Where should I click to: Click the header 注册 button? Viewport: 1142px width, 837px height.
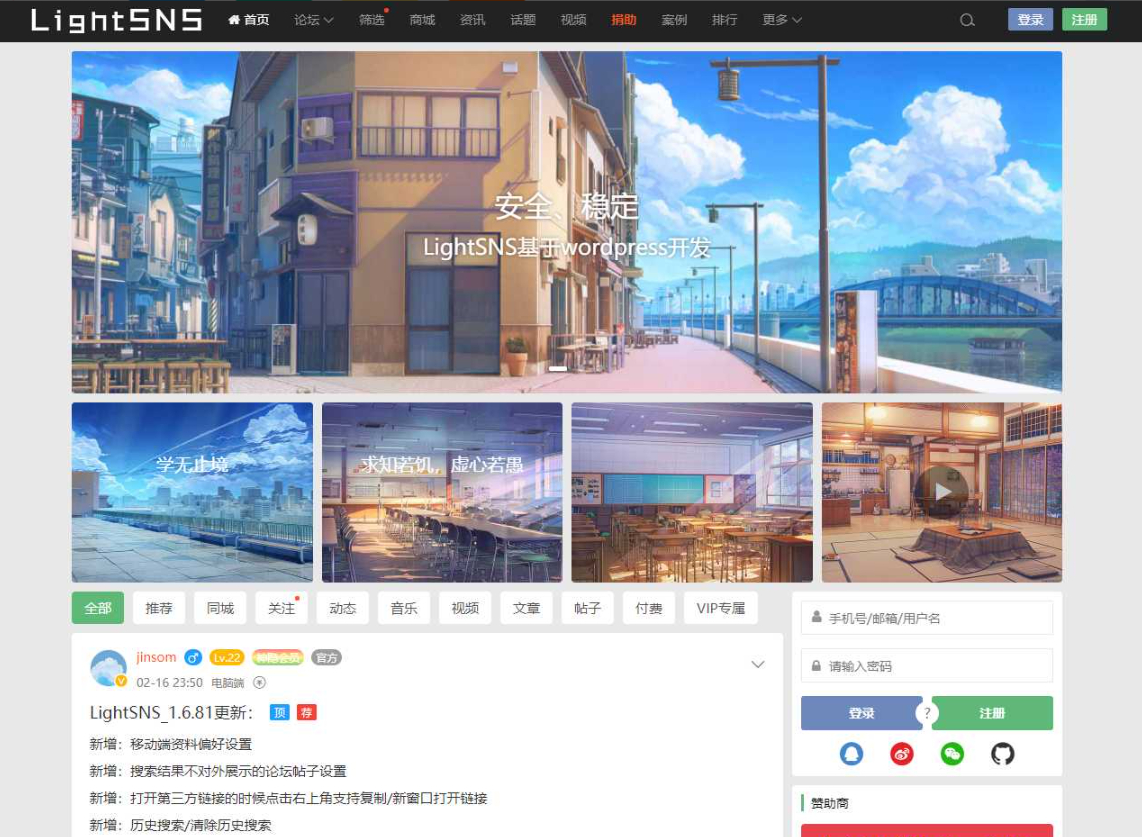(x=1084, y=20)
